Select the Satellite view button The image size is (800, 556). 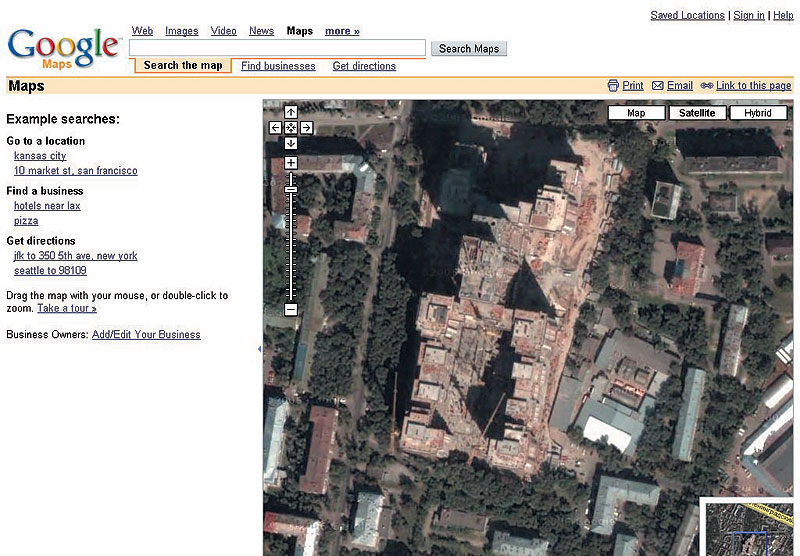[697, 113]
